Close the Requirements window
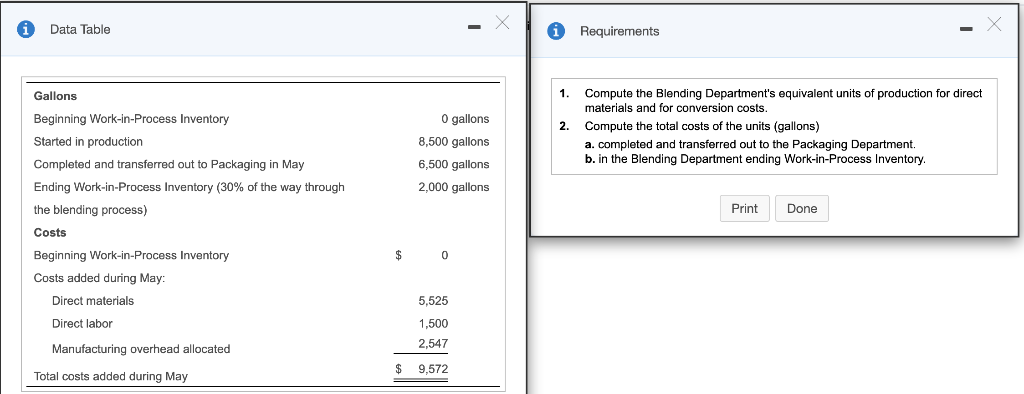Viewport: 1024px width, 394px height. (994, 25)
